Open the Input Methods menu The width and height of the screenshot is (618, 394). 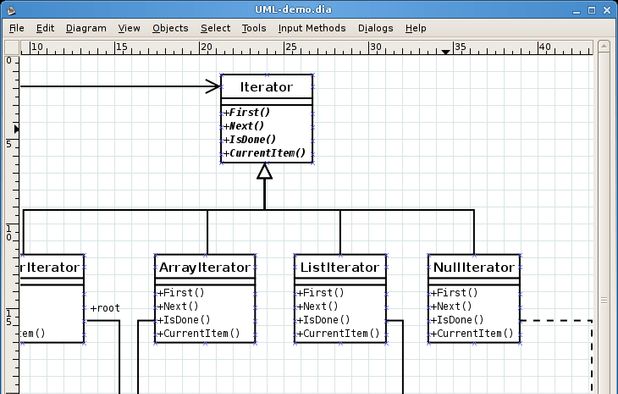[x=312, y=28]
